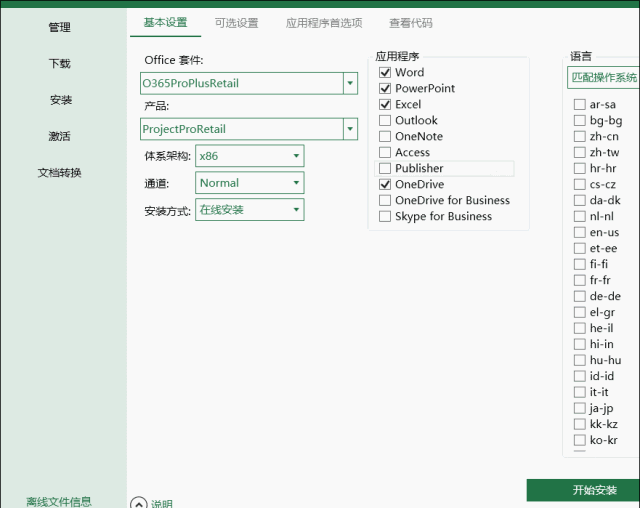Open the 通道 Normal dropdown

[x=250, y=183]
